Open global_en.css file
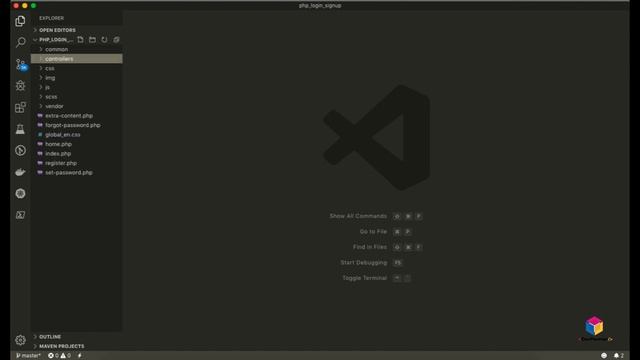 pos(77,135)
